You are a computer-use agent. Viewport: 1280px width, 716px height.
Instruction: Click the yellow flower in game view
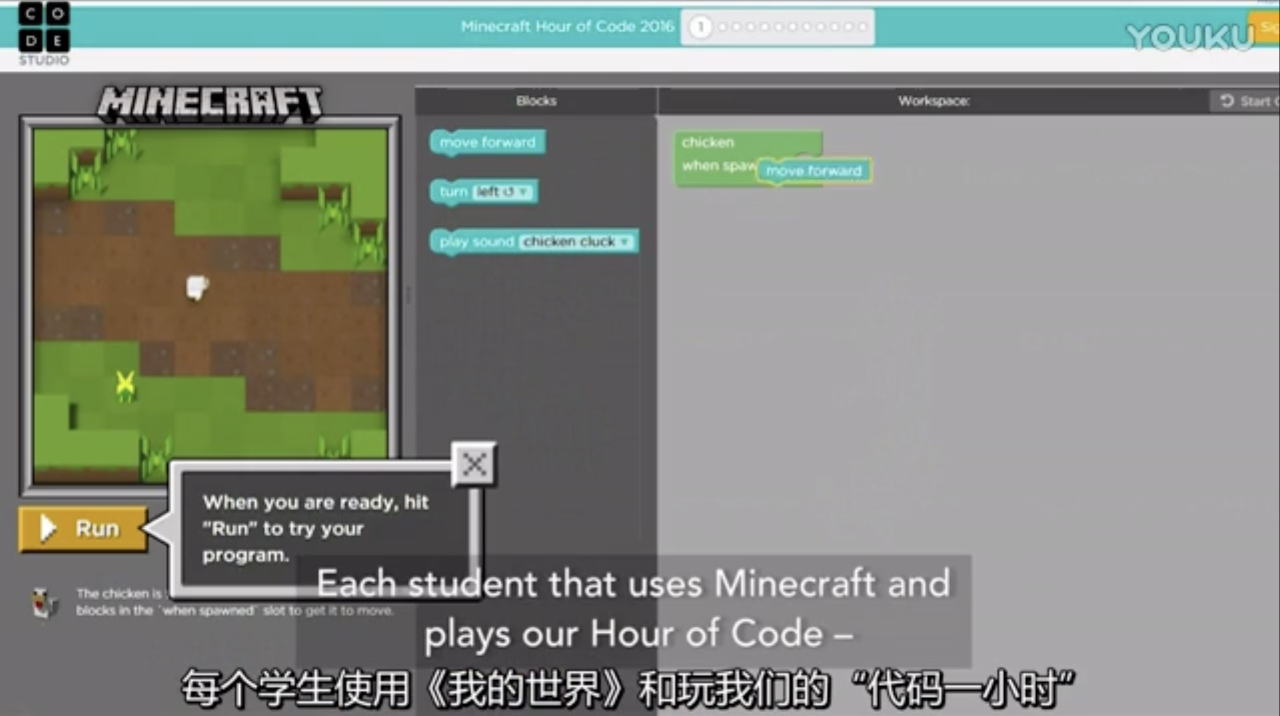click(124, 383)
